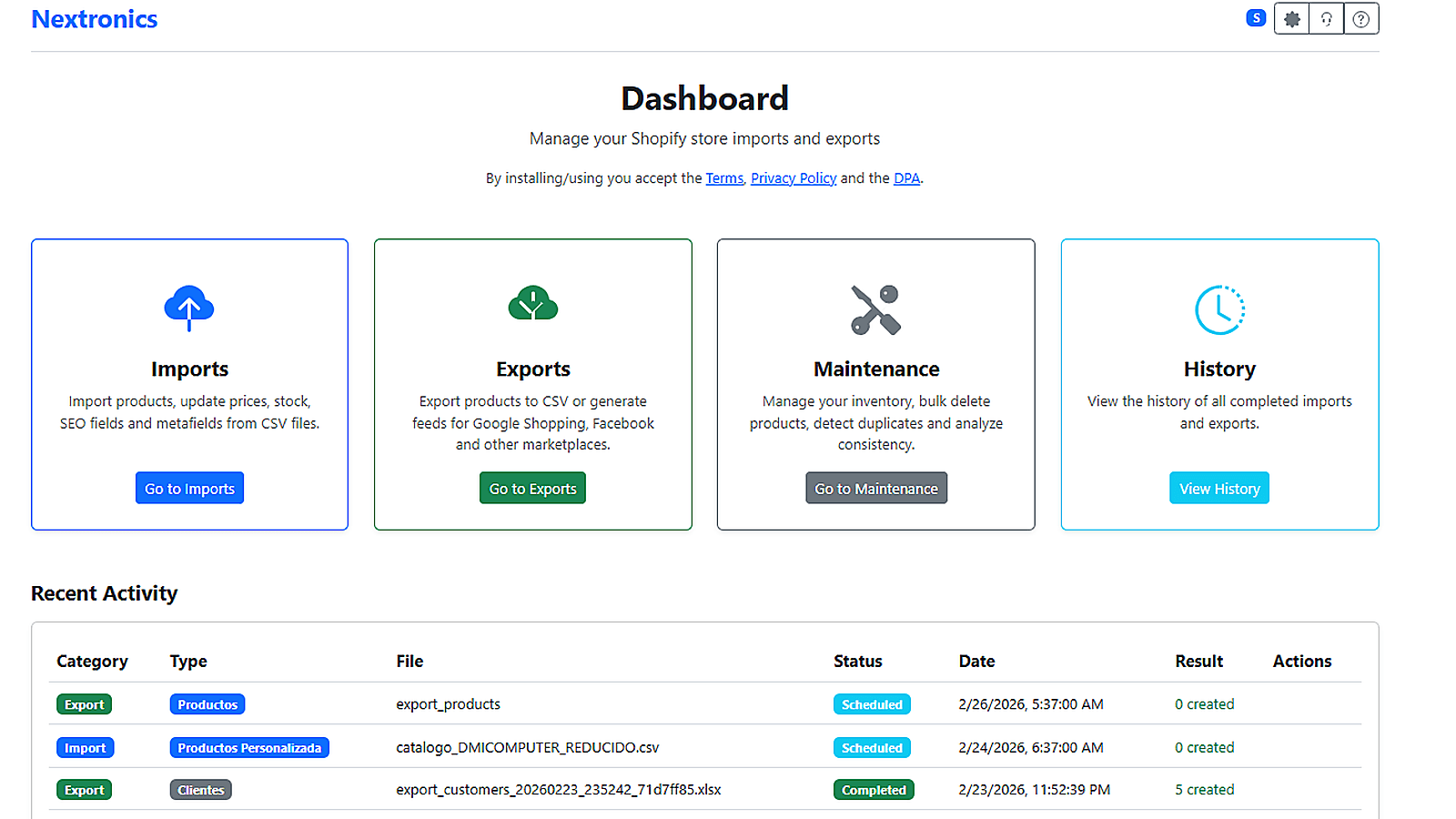Viewport: 1456px width, 819px height.
Task: Click the Imports cloud upload icon
Action: coord(189,308)
